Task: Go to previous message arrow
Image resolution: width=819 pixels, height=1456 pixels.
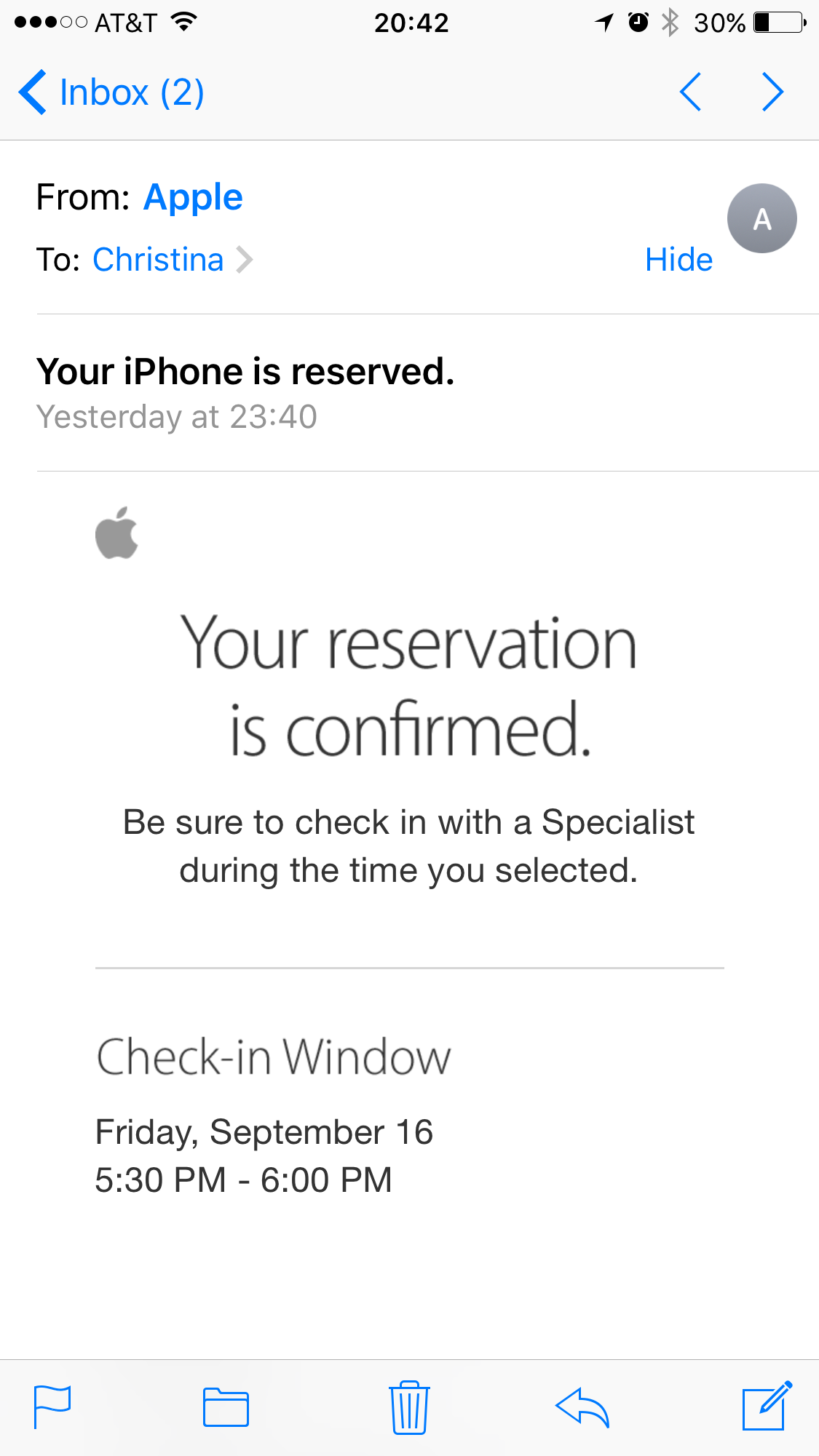Action: pyautogui.click(x=690, y=92)
